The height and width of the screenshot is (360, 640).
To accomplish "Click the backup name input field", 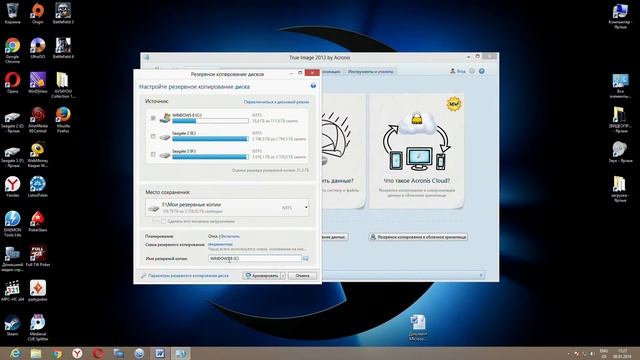I will pos(255,258).
